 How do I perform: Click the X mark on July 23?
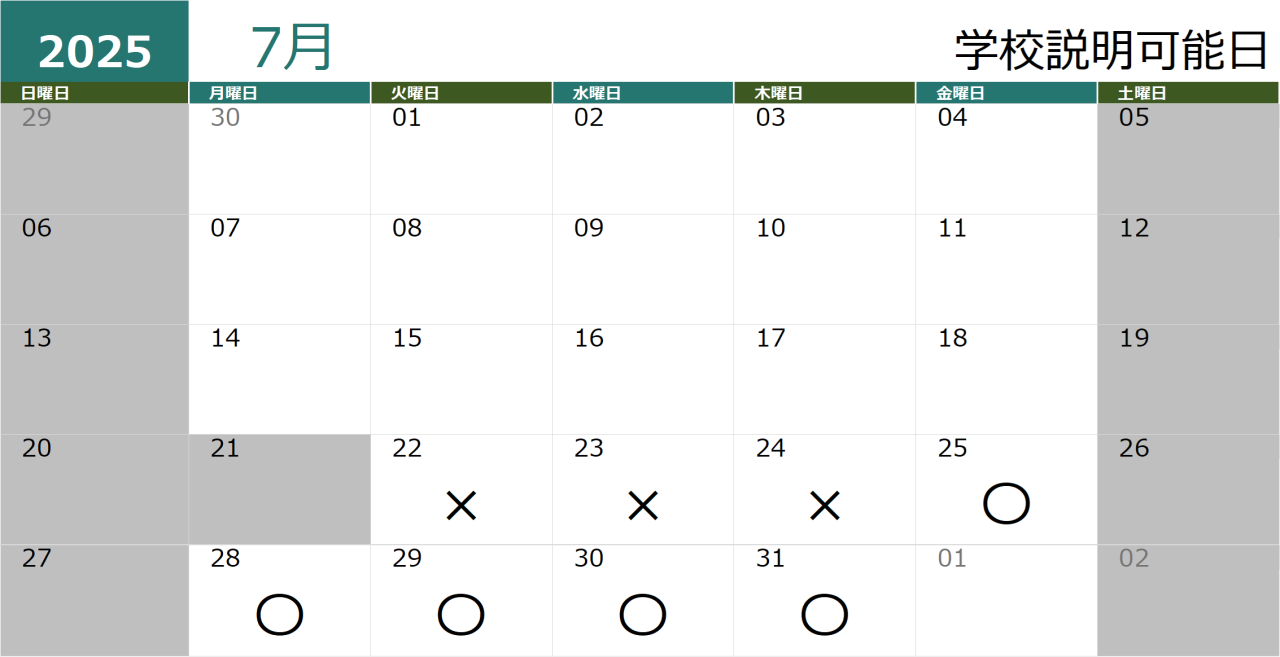[643, 506]
